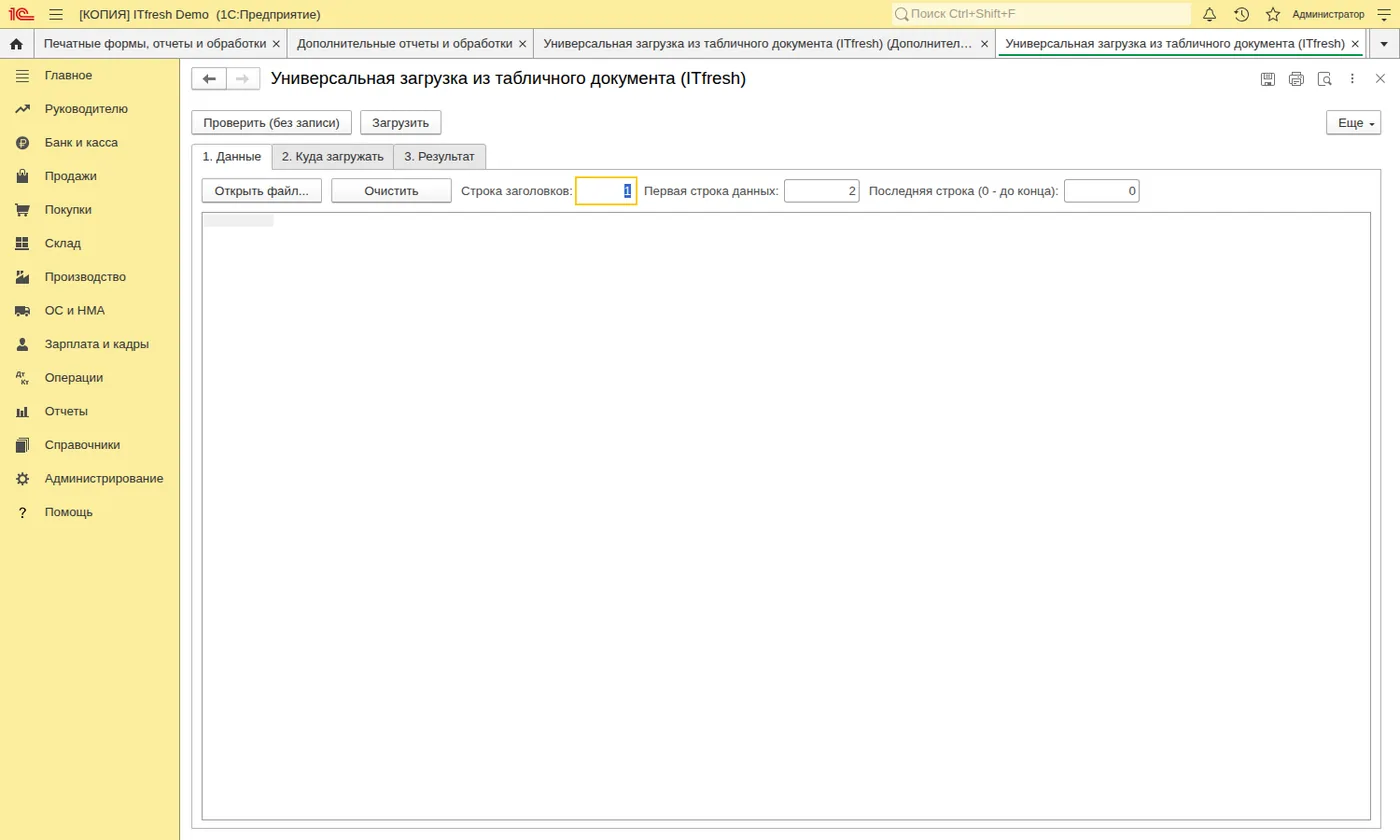Open the history clock icon

pos(1242,14)
